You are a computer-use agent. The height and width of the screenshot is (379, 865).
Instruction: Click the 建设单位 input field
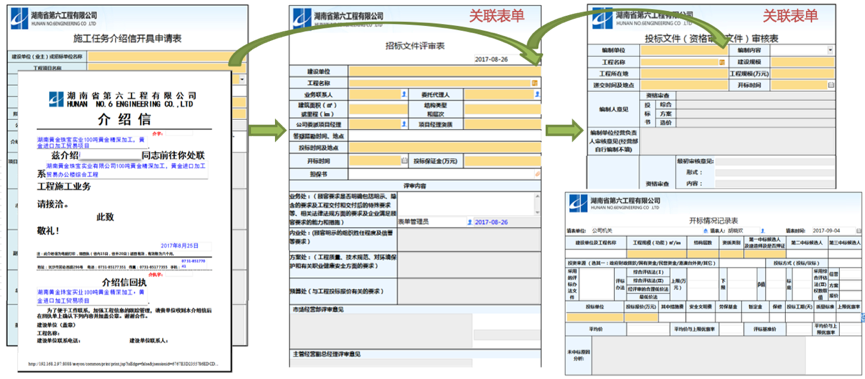point(445,71)
